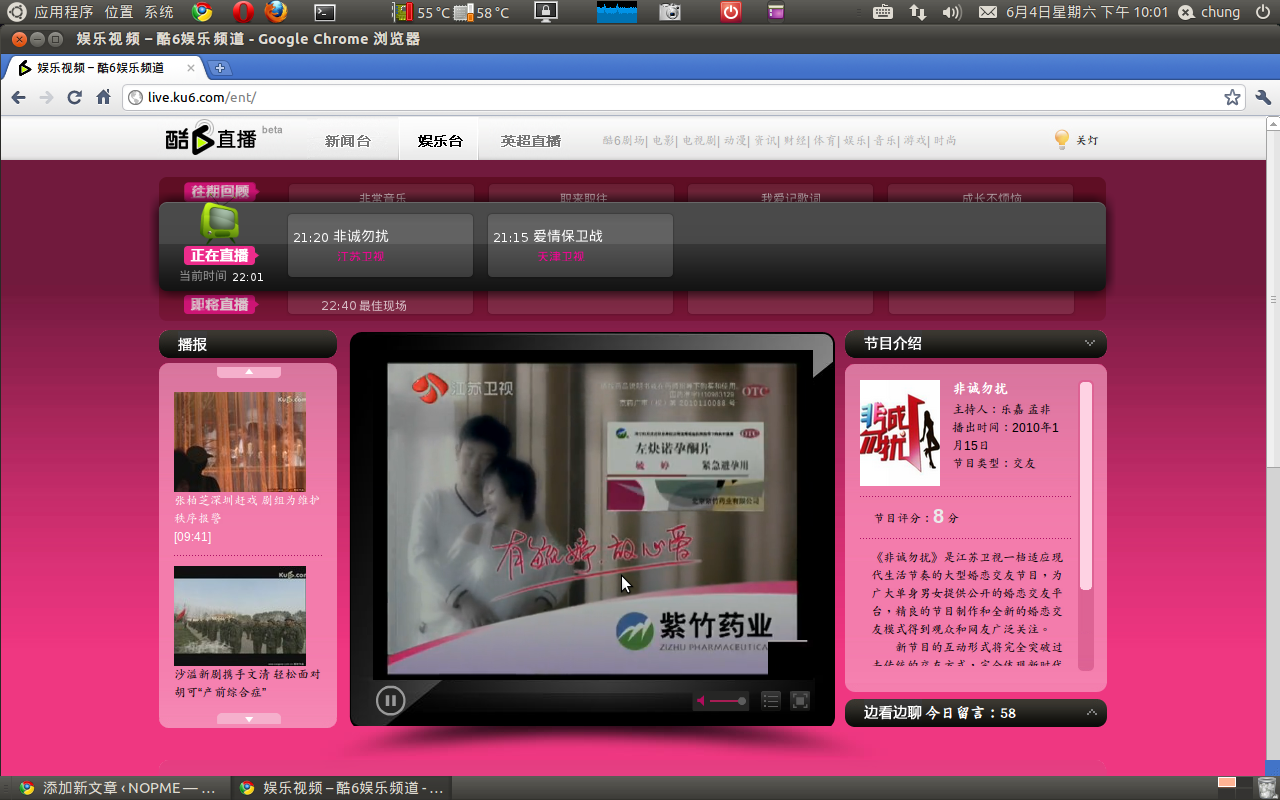Click the 酷6直播 logo
This screenshot has height=800, width=1280.
(212, 139)
